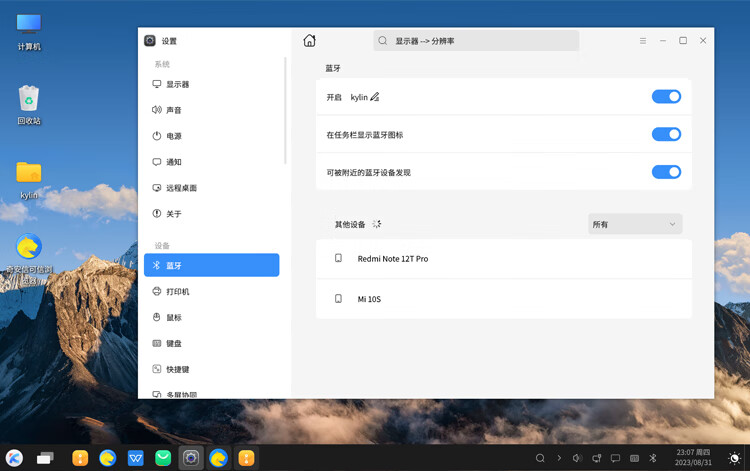Disable 可被附近的蓝牙设备发现 switch
Image resolution: width=750 pixels, height=471 pixels.
click(666, 172)
